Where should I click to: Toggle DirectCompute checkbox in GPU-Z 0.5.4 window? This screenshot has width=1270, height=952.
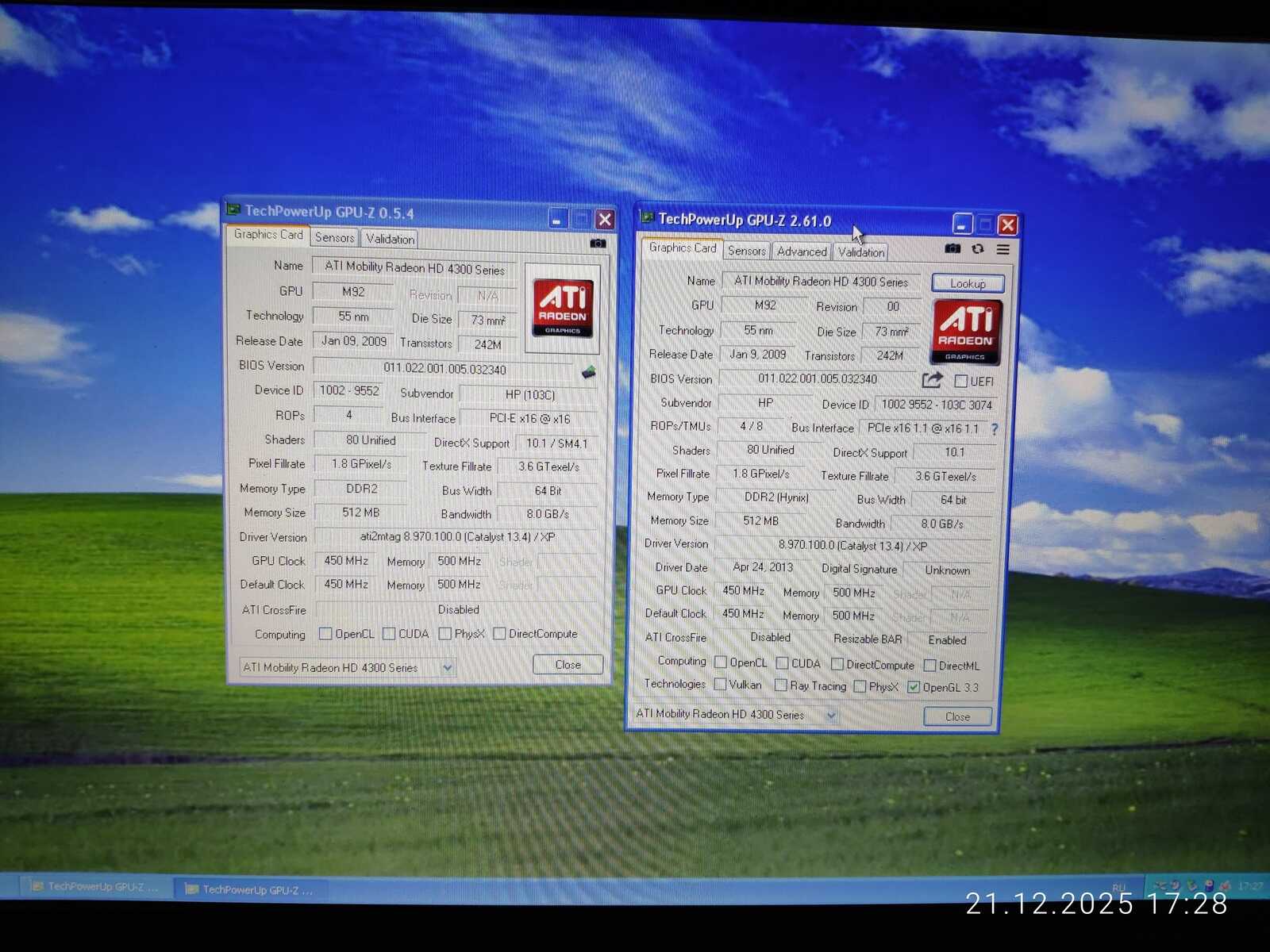[x=499, y=633]
